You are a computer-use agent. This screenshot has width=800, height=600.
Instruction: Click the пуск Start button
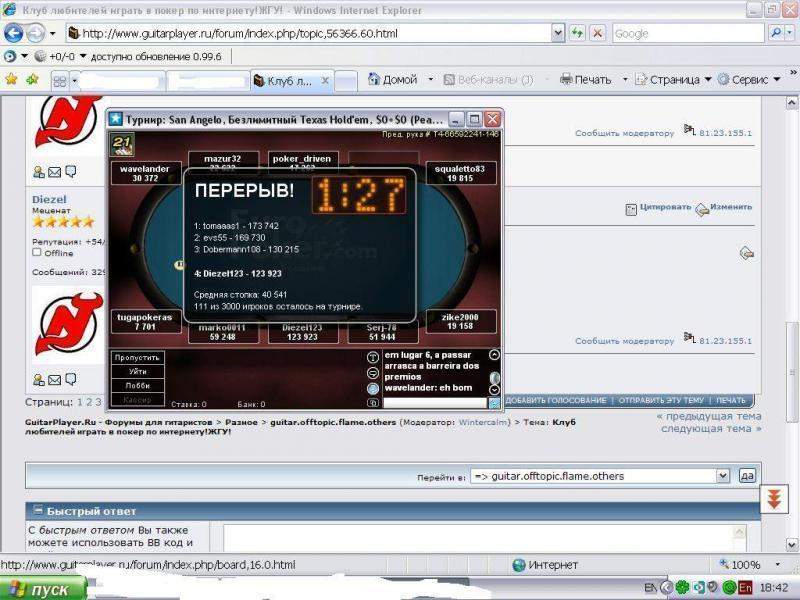[x=43, y=589]
